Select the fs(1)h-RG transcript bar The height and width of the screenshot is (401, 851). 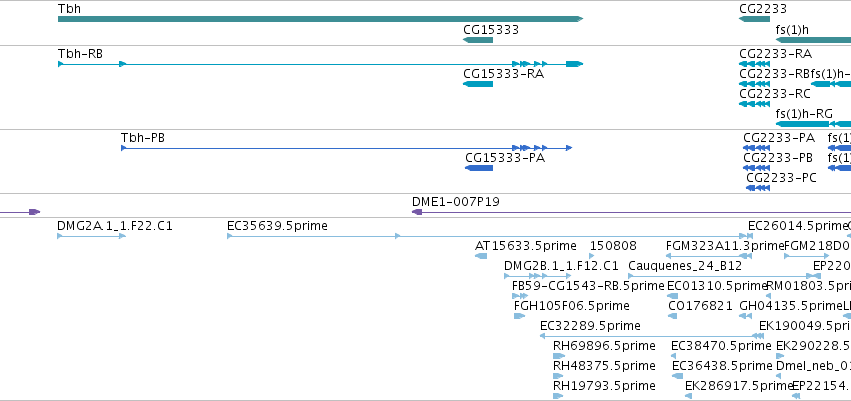pos(814,124)
